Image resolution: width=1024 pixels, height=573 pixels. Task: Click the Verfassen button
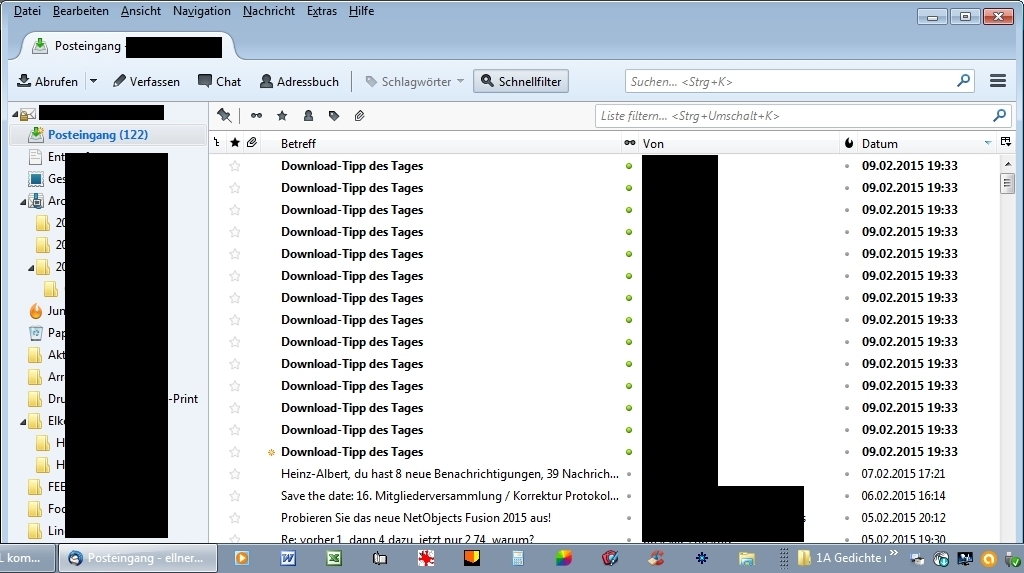(146, 81)
